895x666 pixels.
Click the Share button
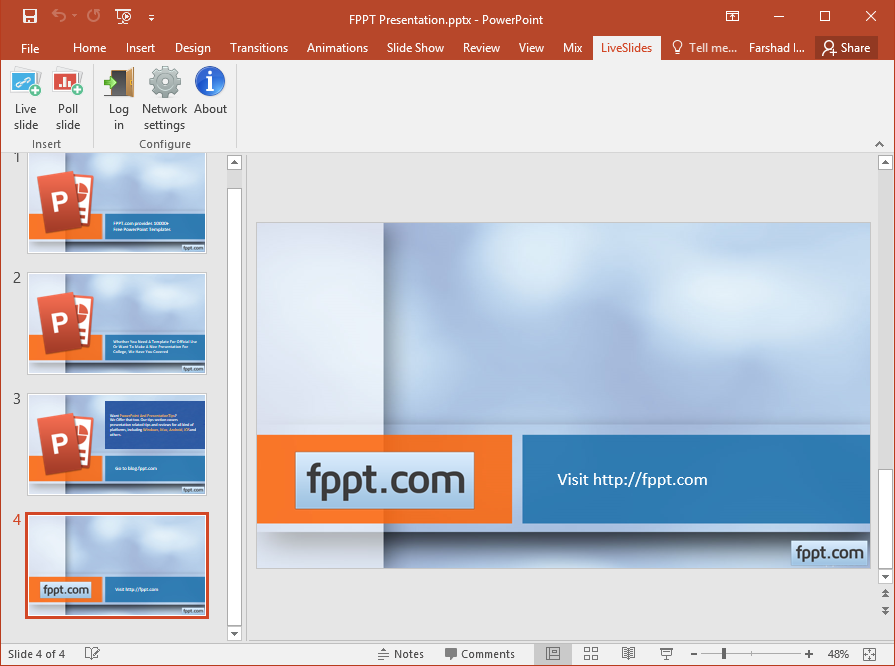point(846,48)
